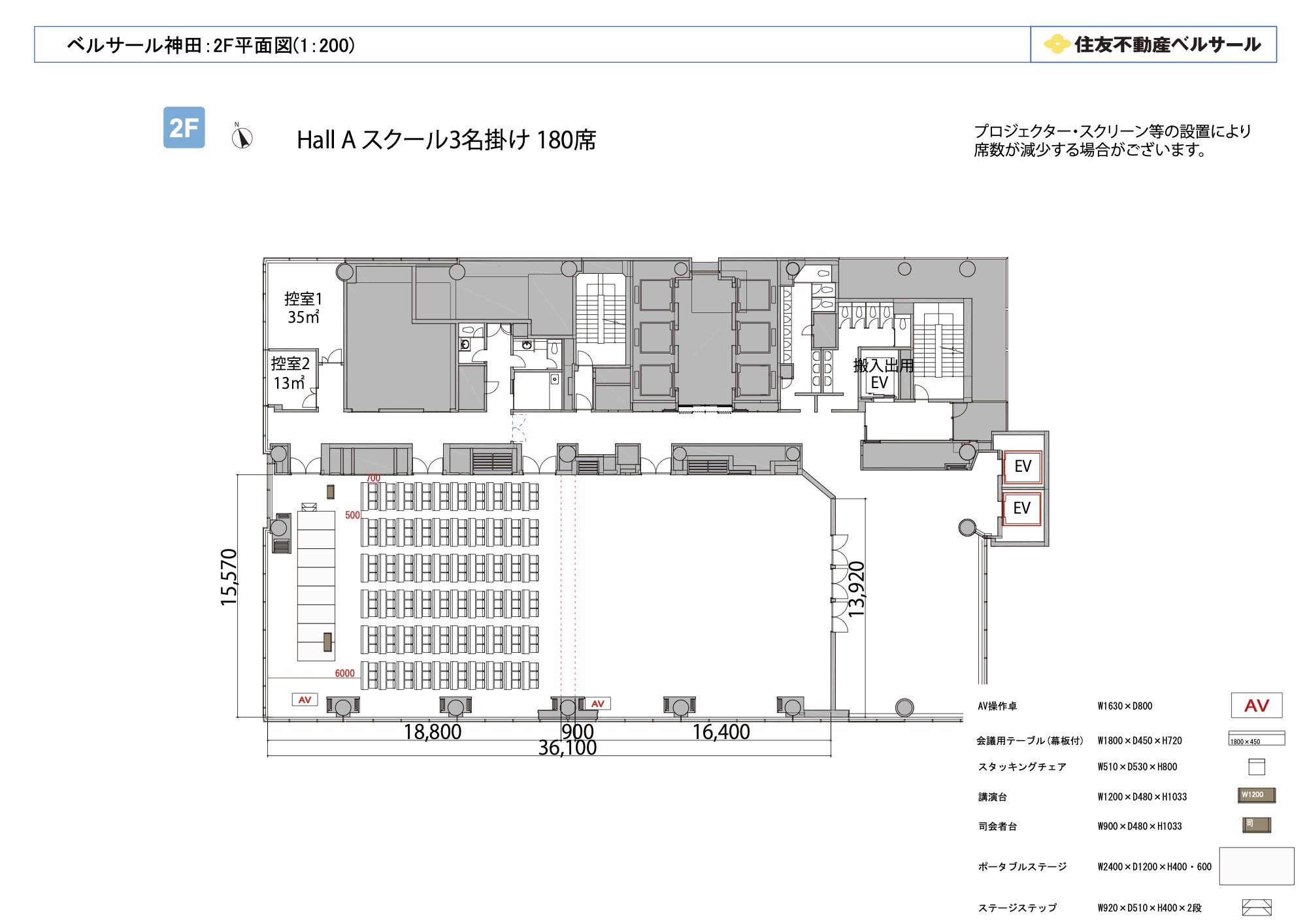Click the W510×D530×H800 size text
The width and height of the screenshot is (1307, 924).
(x=1137, y=767)
